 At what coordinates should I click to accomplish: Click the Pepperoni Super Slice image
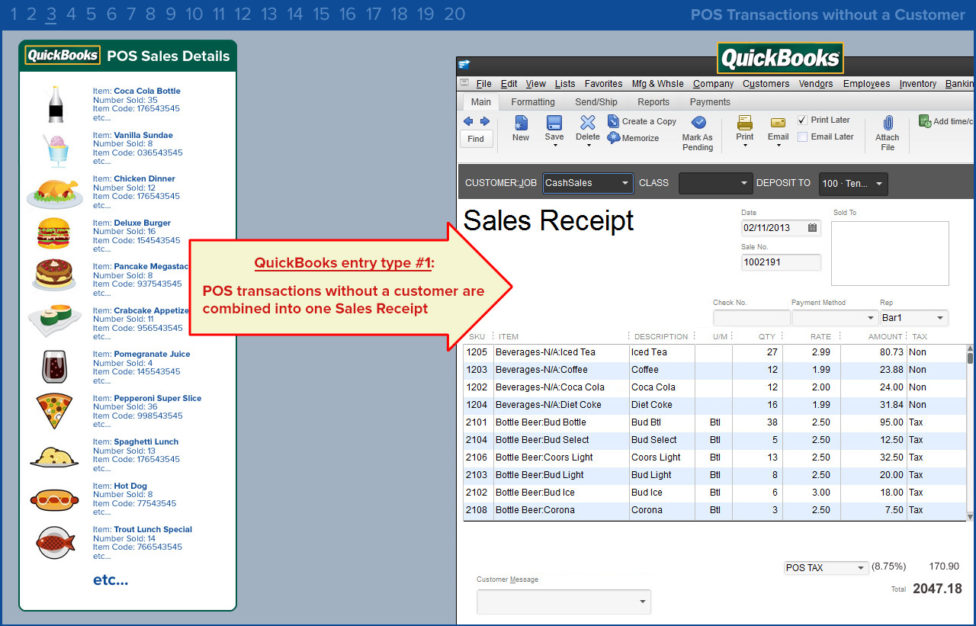pos(54,411)
